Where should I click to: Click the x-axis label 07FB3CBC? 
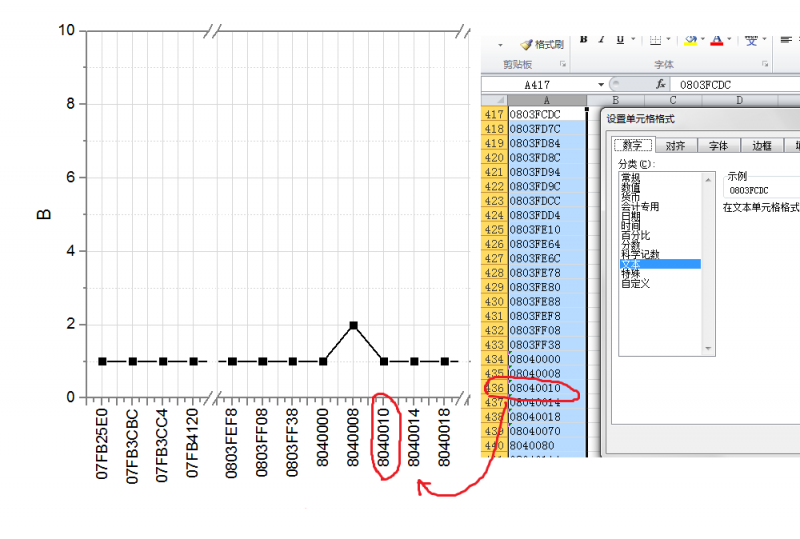click(x=132, y=446)
